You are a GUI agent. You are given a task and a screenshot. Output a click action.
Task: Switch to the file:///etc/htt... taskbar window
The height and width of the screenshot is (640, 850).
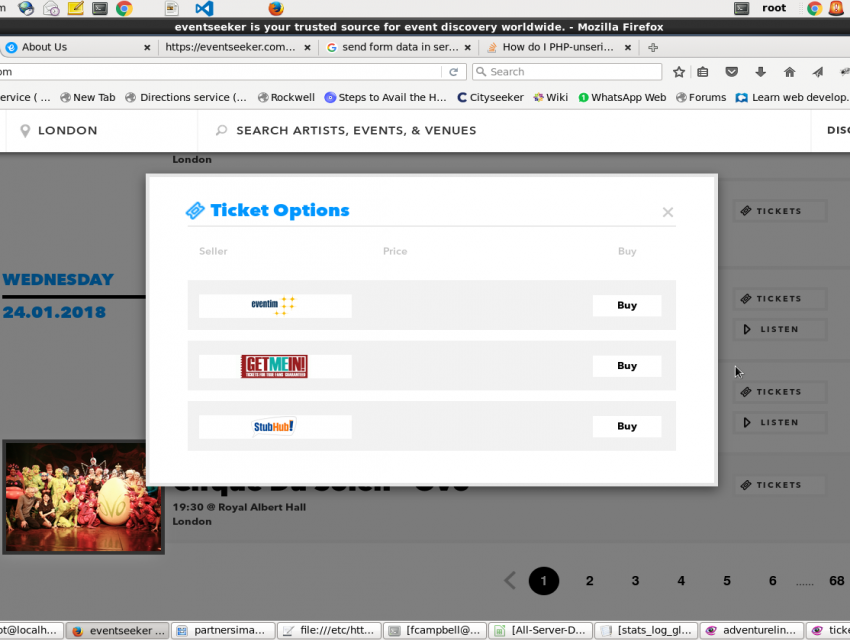[329, 631]
